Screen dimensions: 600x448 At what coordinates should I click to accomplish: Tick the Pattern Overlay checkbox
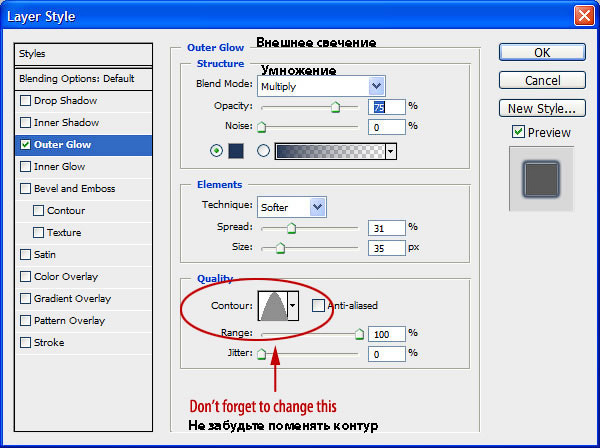click(25, 321)
